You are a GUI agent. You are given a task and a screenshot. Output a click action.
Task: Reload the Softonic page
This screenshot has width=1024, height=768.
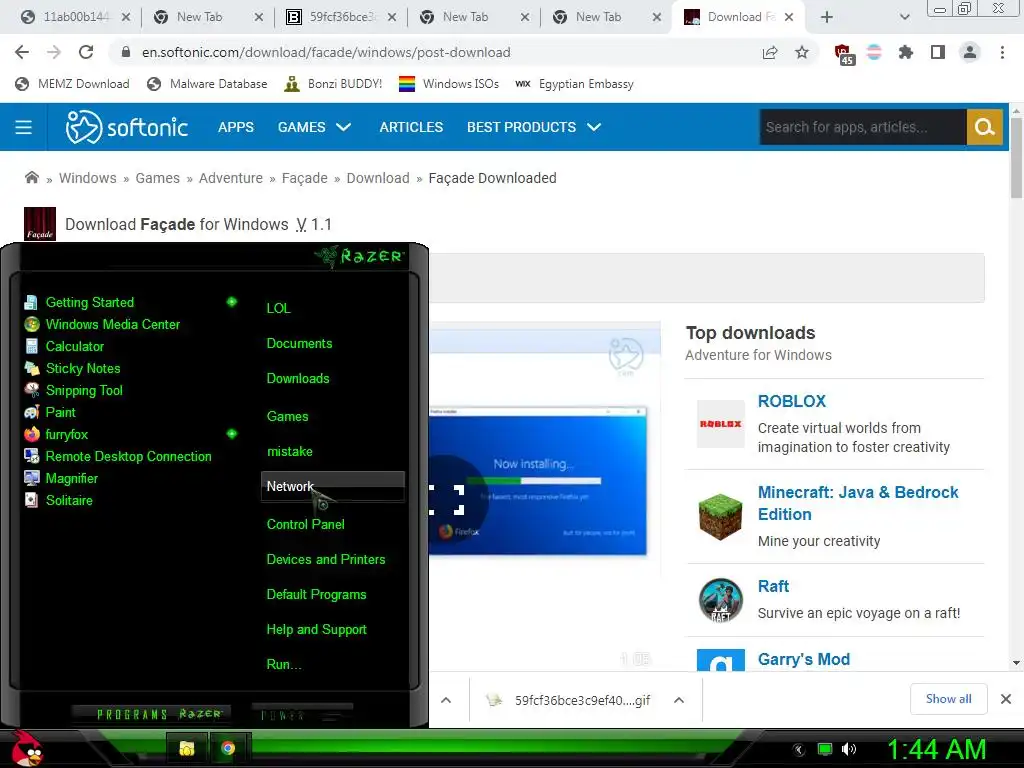(x=86, y=52)
